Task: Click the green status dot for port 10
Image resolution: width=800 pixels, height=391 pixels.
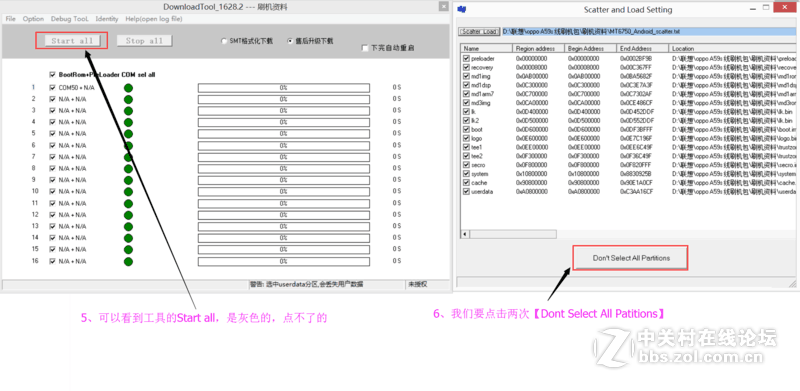Action: pyautogui.click(x=129, y=191)
